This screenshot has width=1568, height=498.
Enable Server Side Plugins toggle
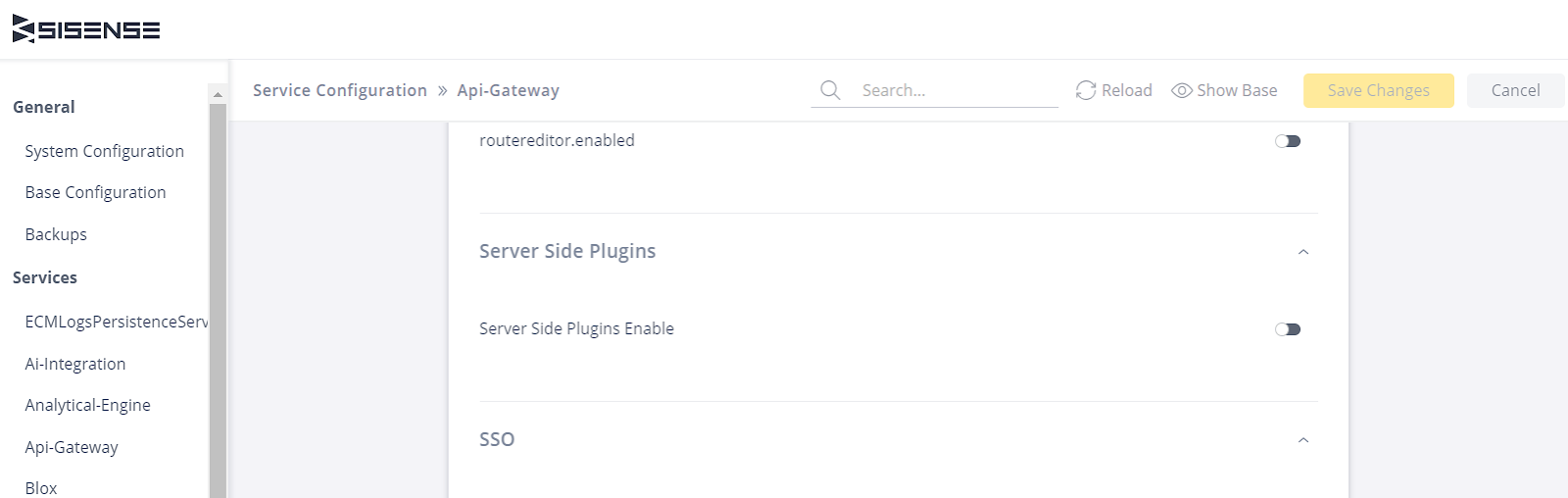pos(1288,329)
